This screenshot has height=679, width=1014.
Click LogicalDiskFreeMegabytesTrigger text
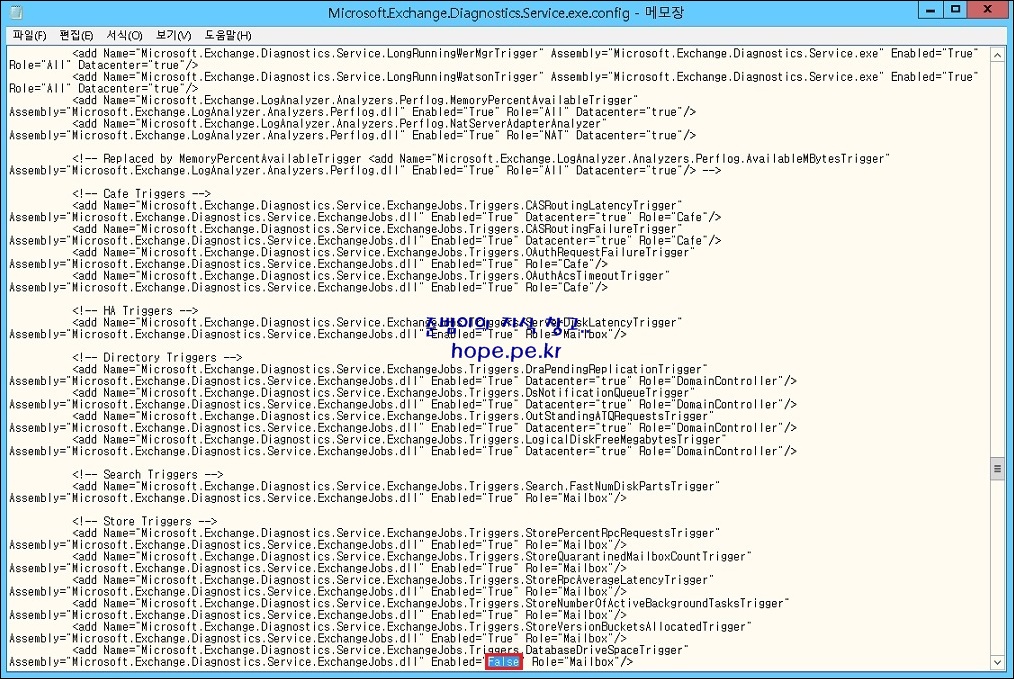(623, 438)
